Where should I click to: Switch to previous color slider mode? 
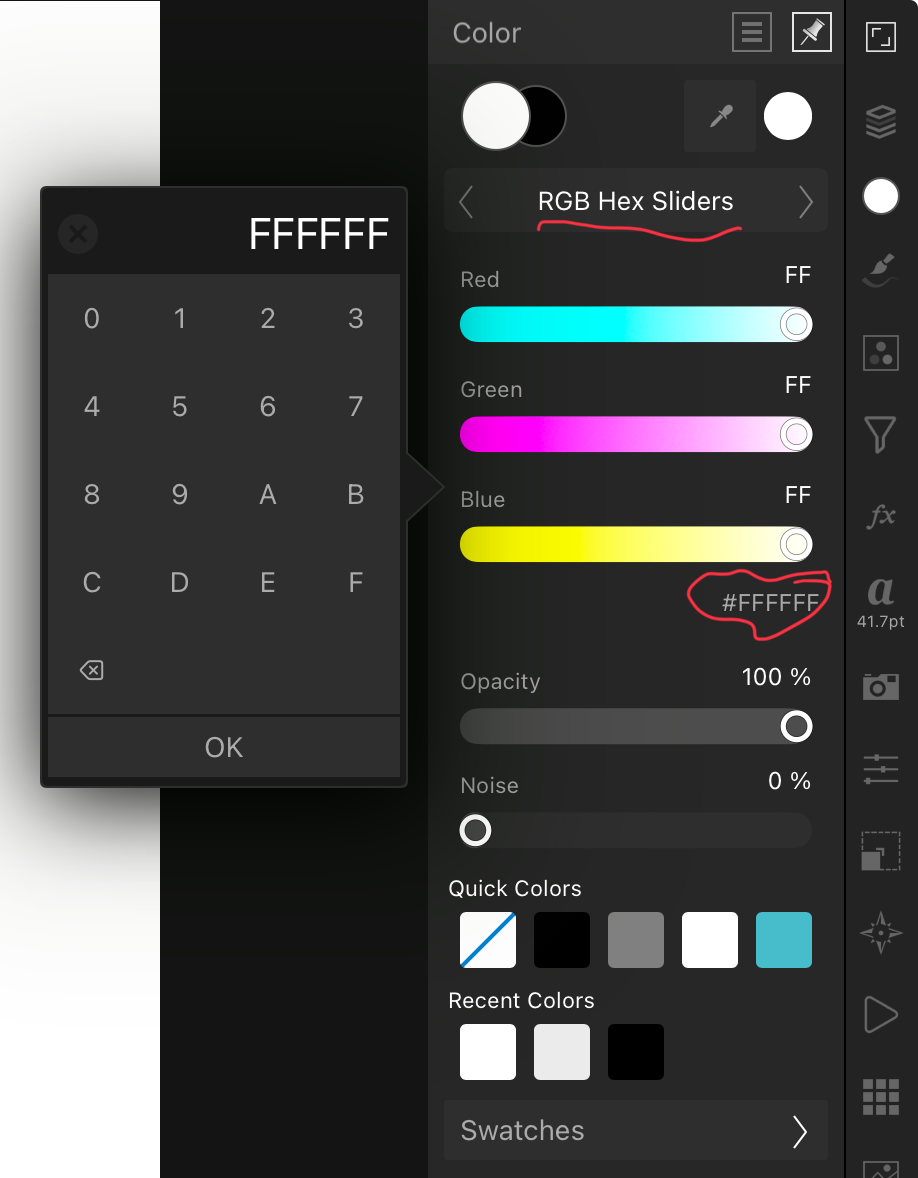(x=466, y=201)
